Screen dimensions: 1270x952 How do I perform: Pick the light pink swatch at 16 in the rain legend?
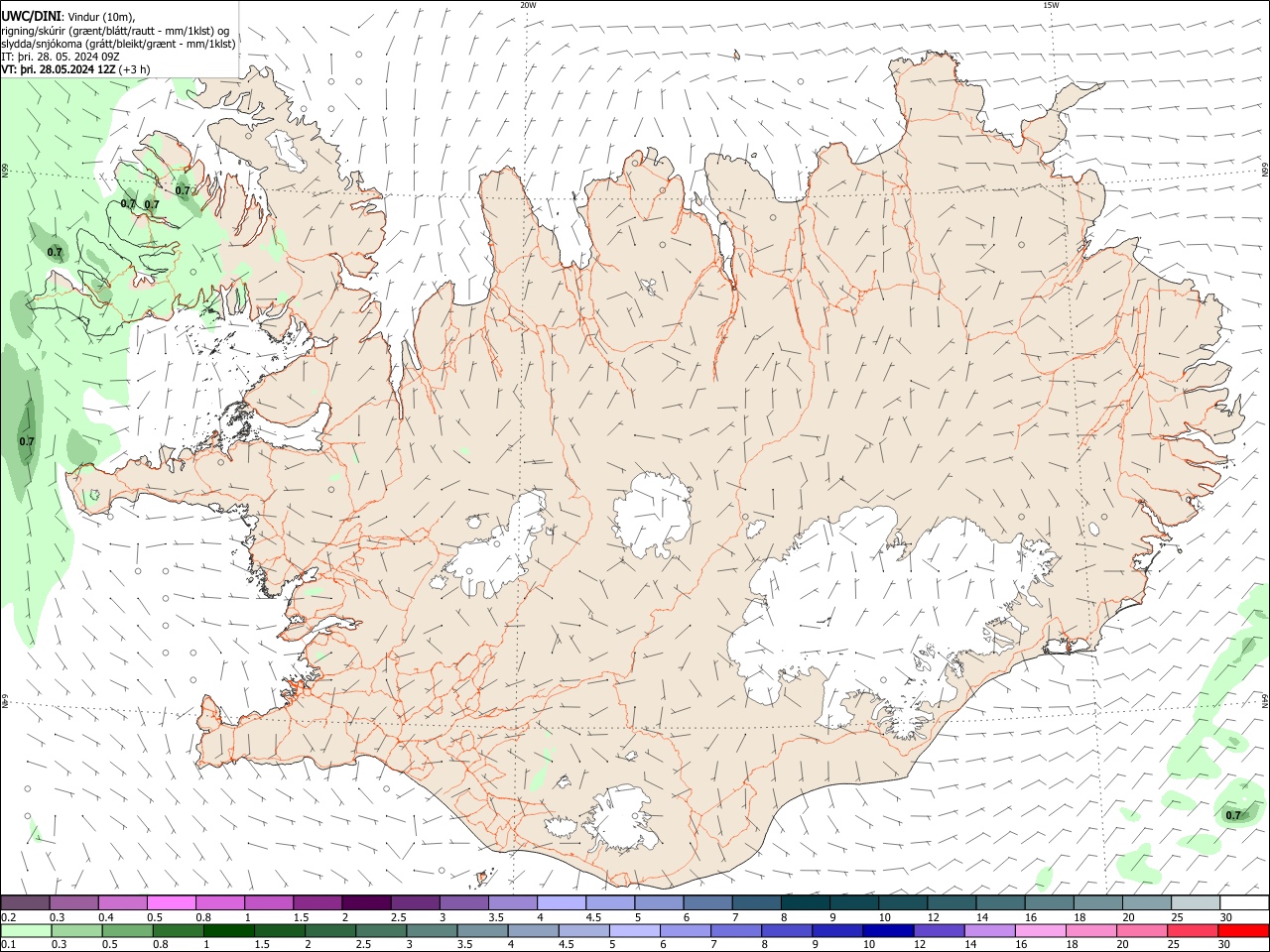pyautogui.click(x=1041, y=930)
